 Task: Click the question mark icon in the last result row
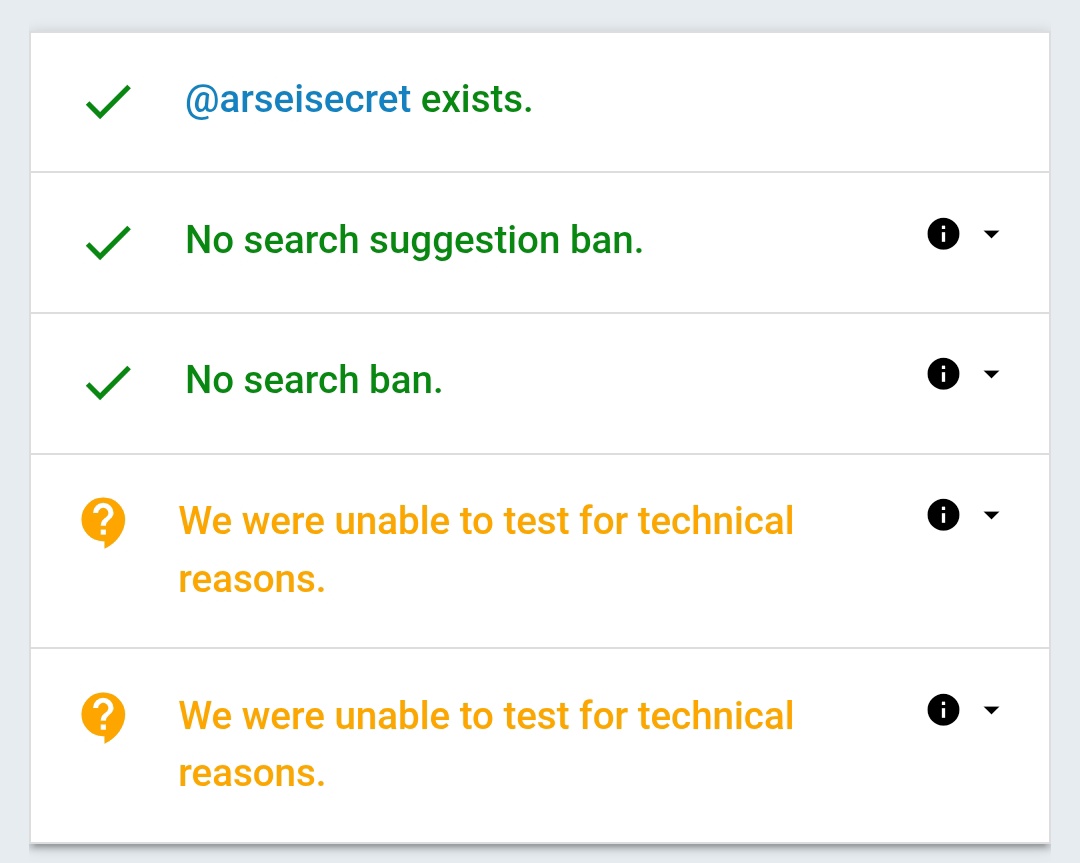click(x=103, y=718)
